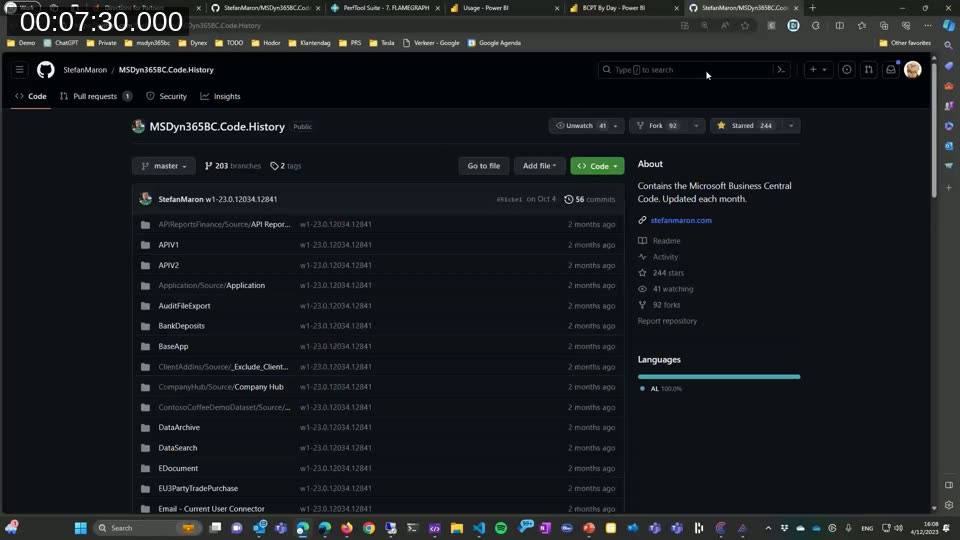Open the APIV1 folder

(x=168, y=245)
